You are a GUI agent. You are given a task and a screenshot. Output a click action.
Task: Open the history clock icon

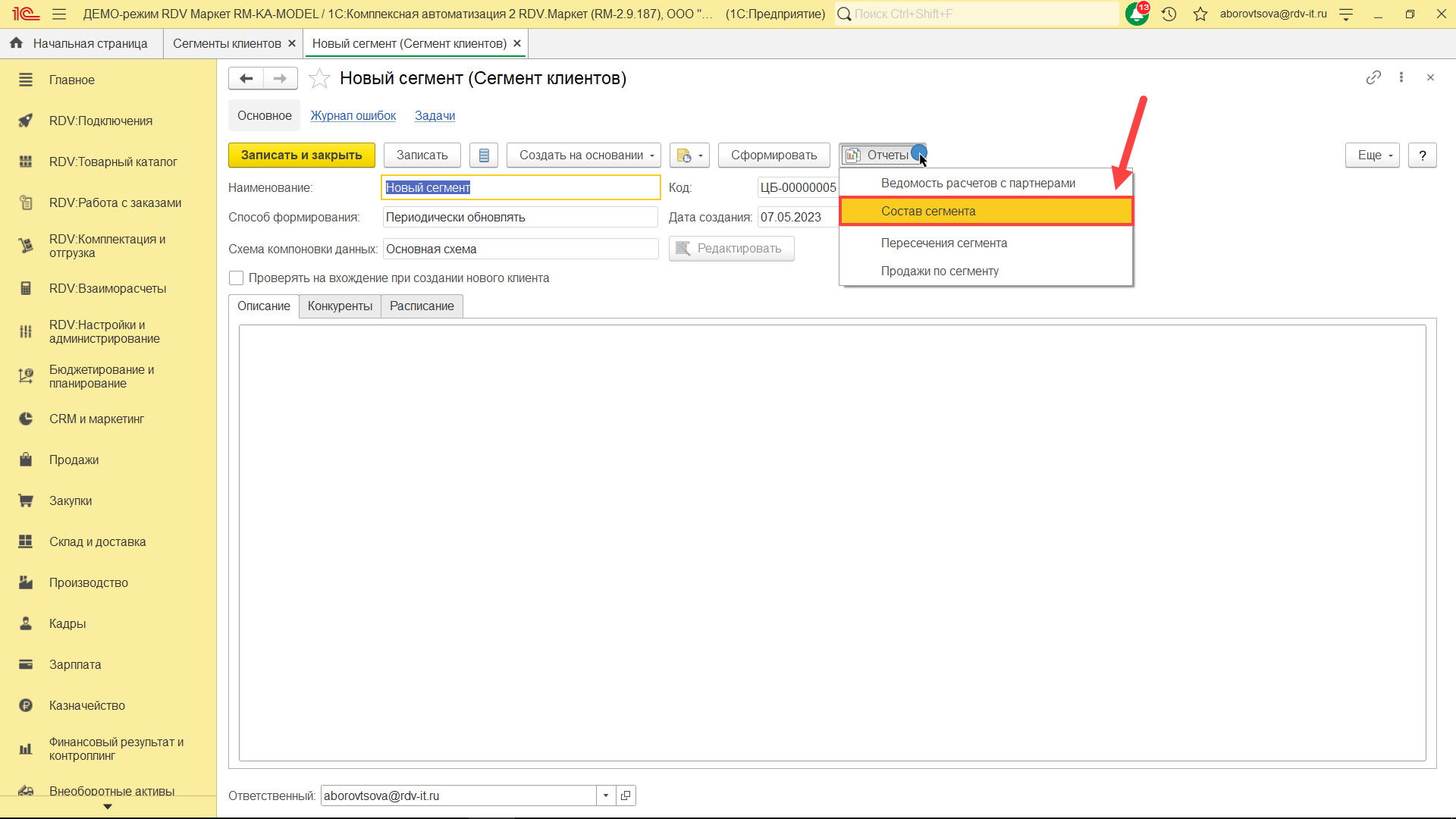1169,14
